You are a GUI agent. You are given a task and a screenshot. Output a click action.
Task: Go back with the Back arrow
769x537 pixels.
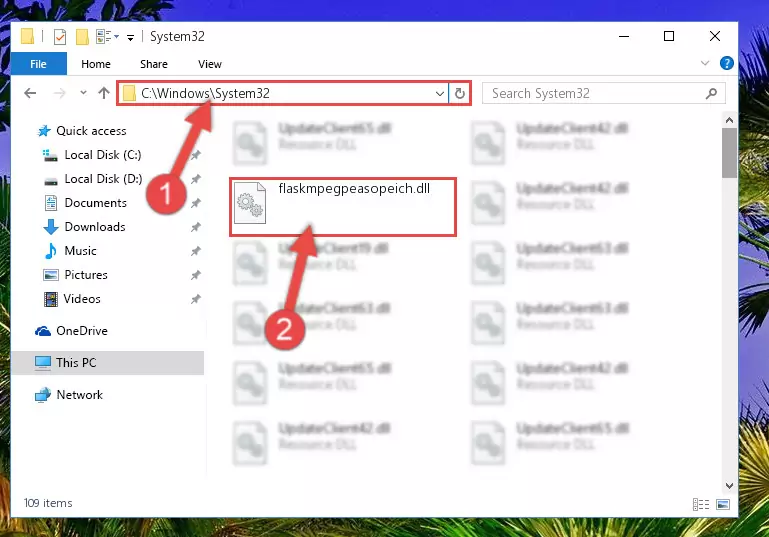click(30, 93)
